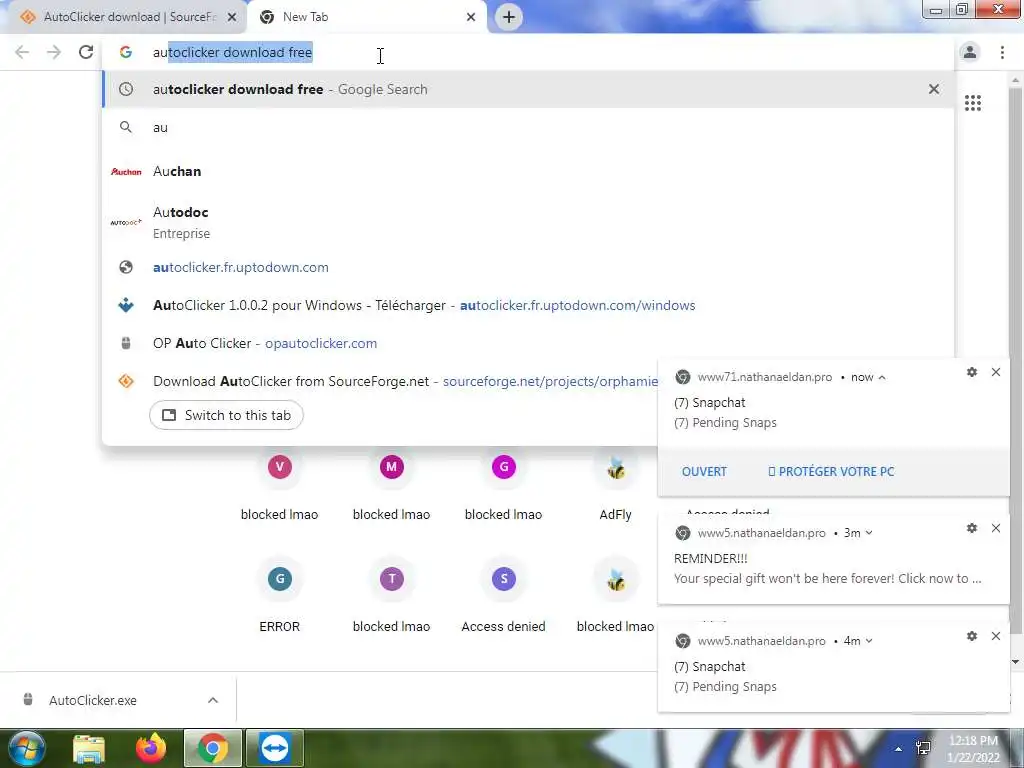The width and height of the screenshot is (1024, 768).
Task: Open the Chrome profile avatar
Action: pos(970,52)
